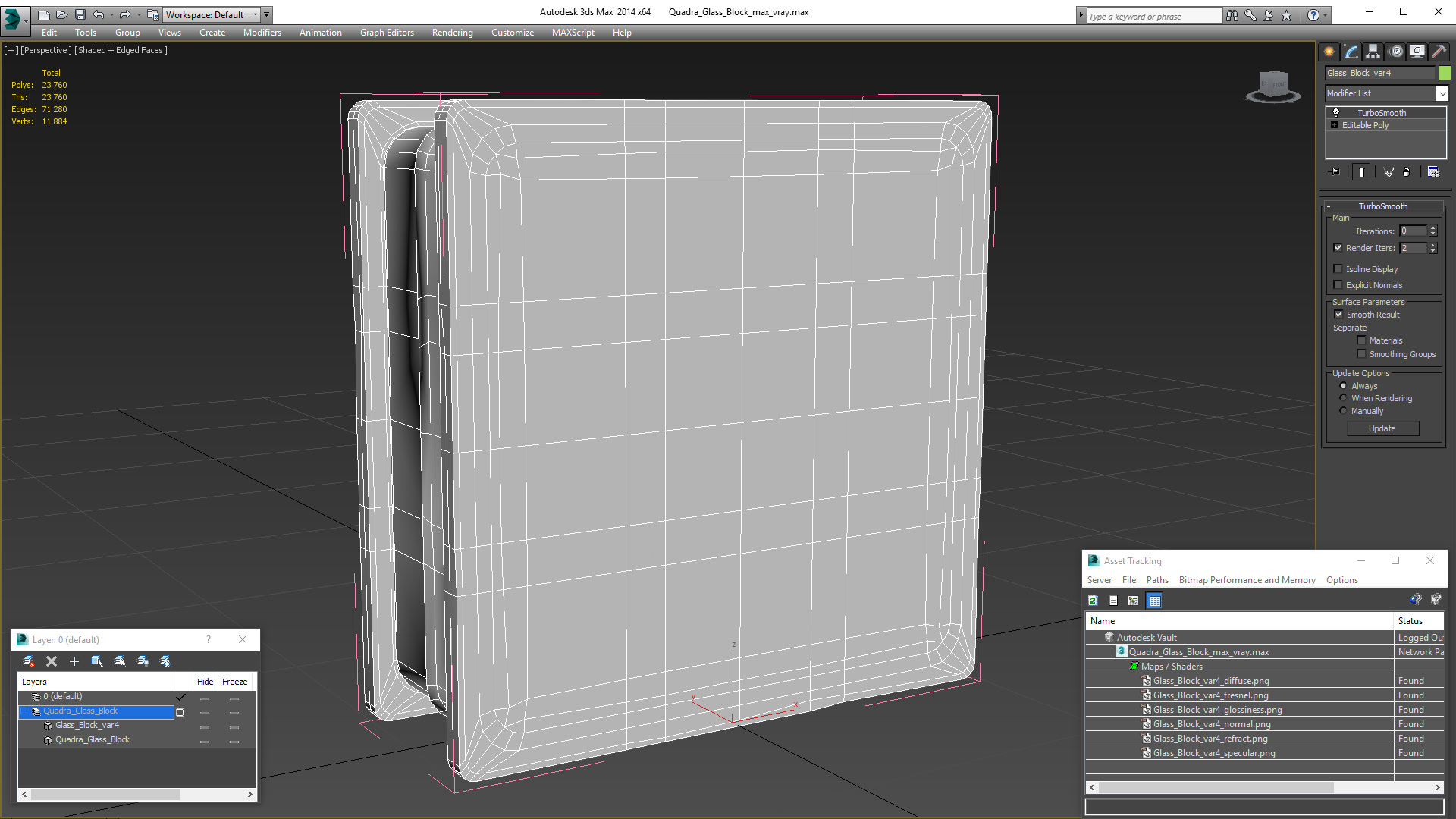Redo the last undone action
Viewport: 1456px width, 819px height.
click(125, 14)
